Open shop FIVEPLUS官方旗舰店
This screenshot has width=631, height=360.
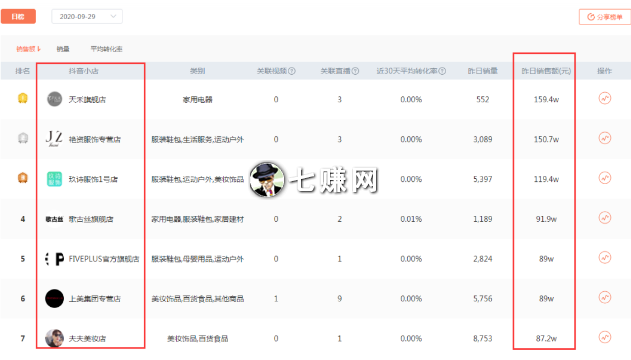(104, 259)
